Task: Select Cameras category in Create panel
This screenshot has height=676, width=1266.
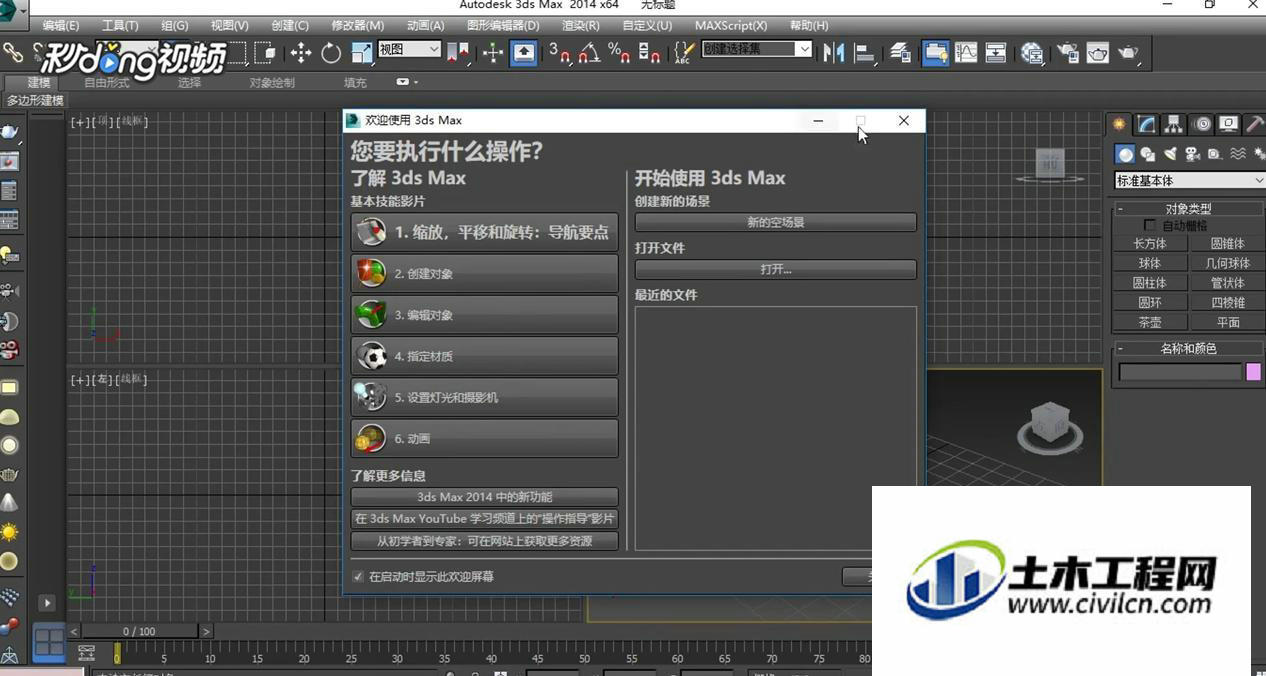Action: click(1192, 154)
